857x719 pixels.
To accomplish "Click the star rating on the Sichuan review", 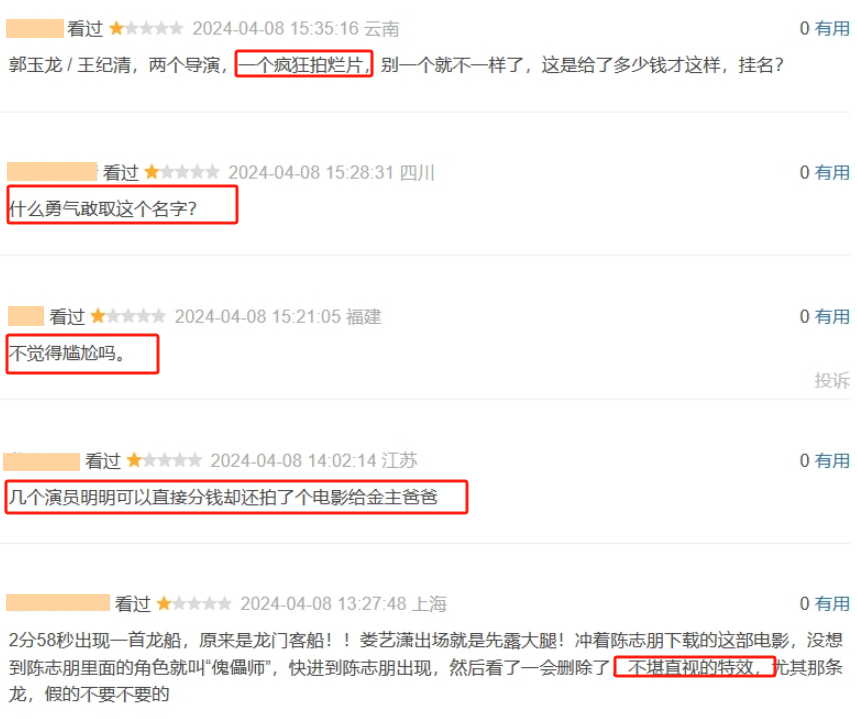I will [x=182, y=173].
